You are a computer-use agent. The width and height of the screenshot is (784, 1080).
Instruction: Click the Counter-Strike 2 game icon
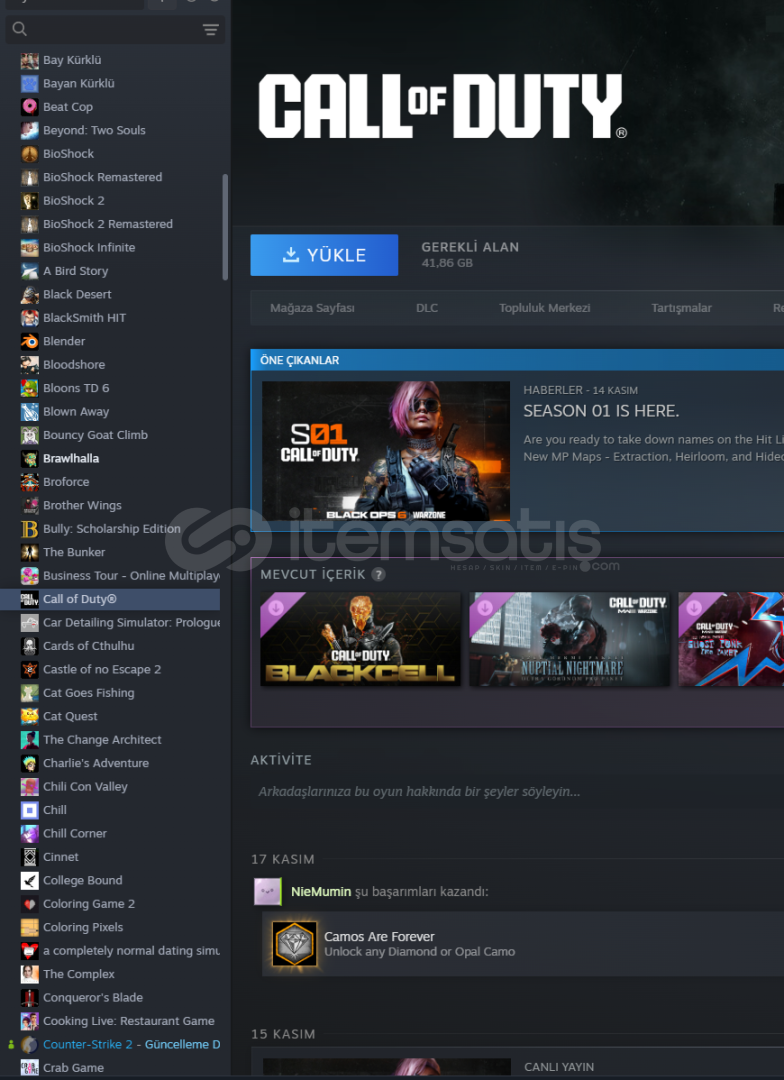(x=30, y=1044)
